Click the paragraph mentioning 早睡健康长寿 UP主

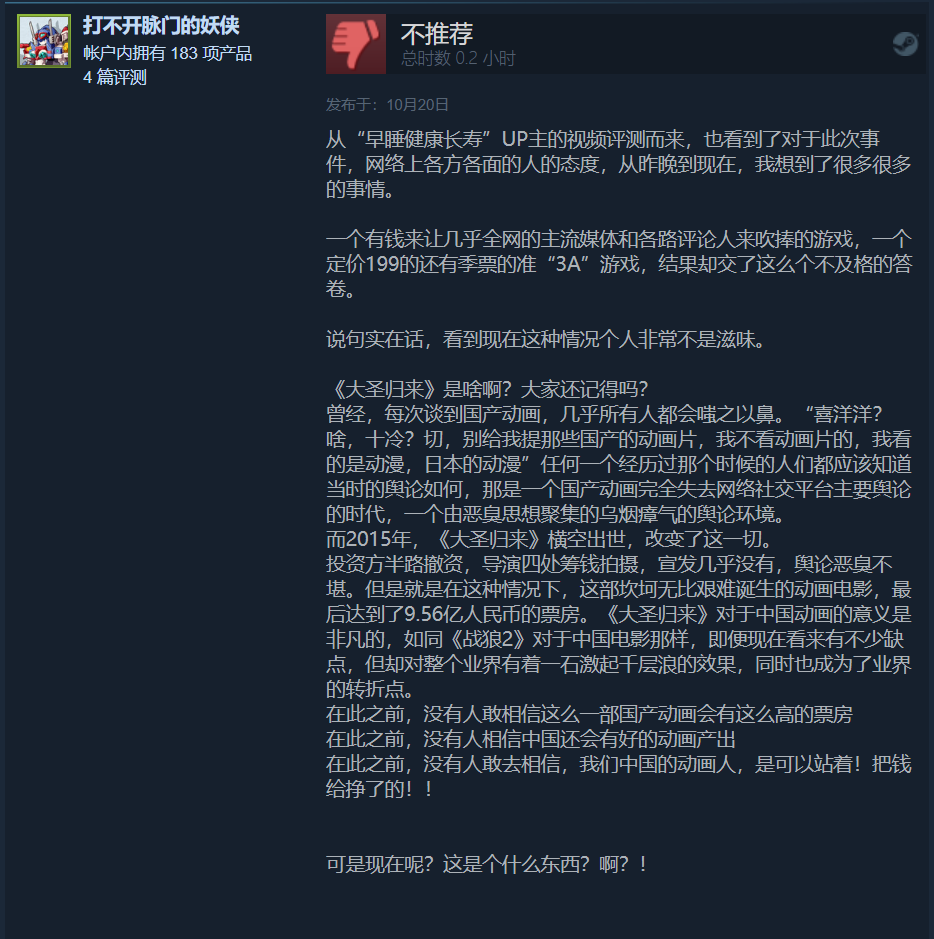click(x=618, y=164)
